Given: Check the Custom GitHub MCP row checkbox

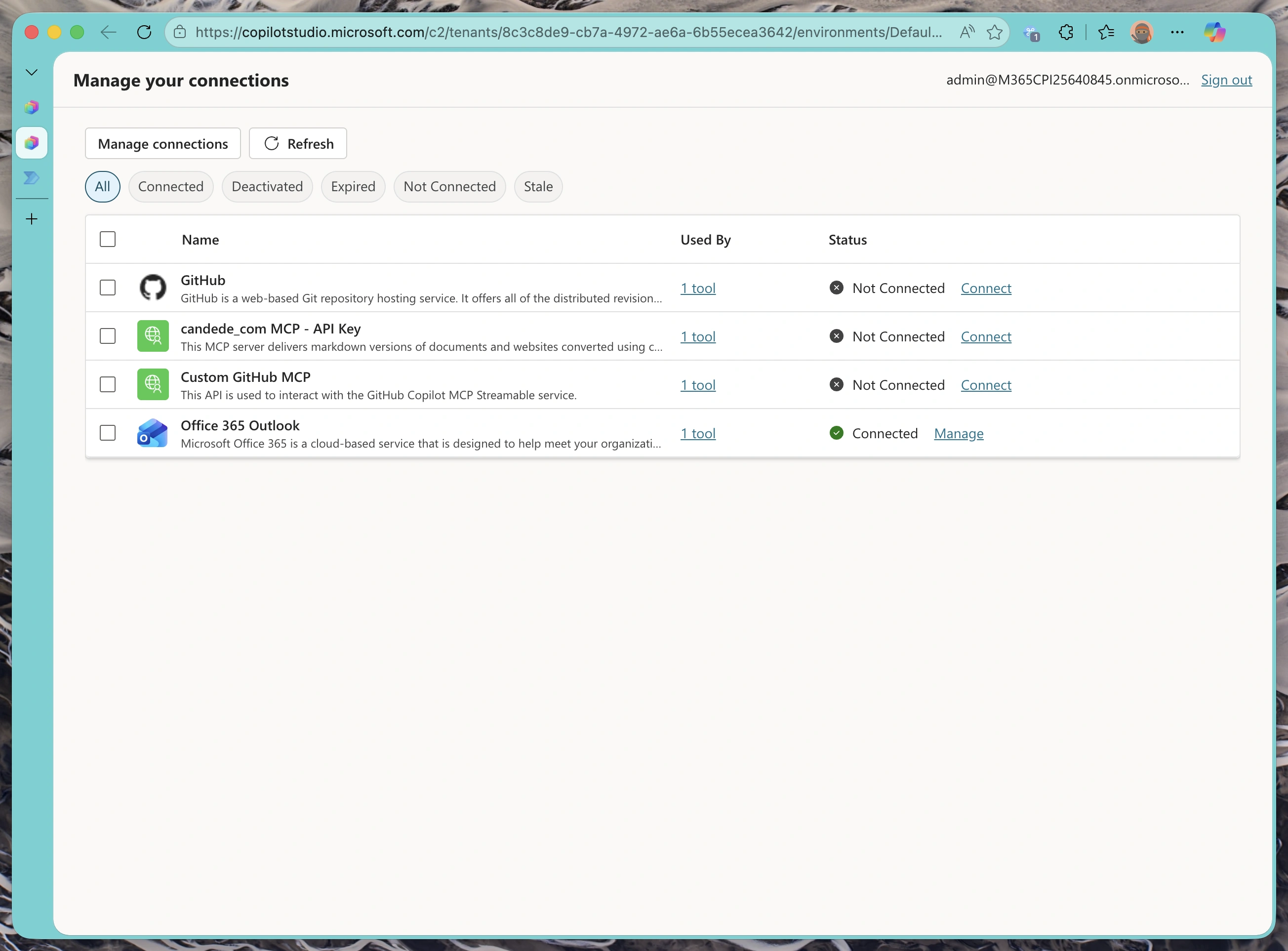Looking at the screenshot, I should (108, 384).
